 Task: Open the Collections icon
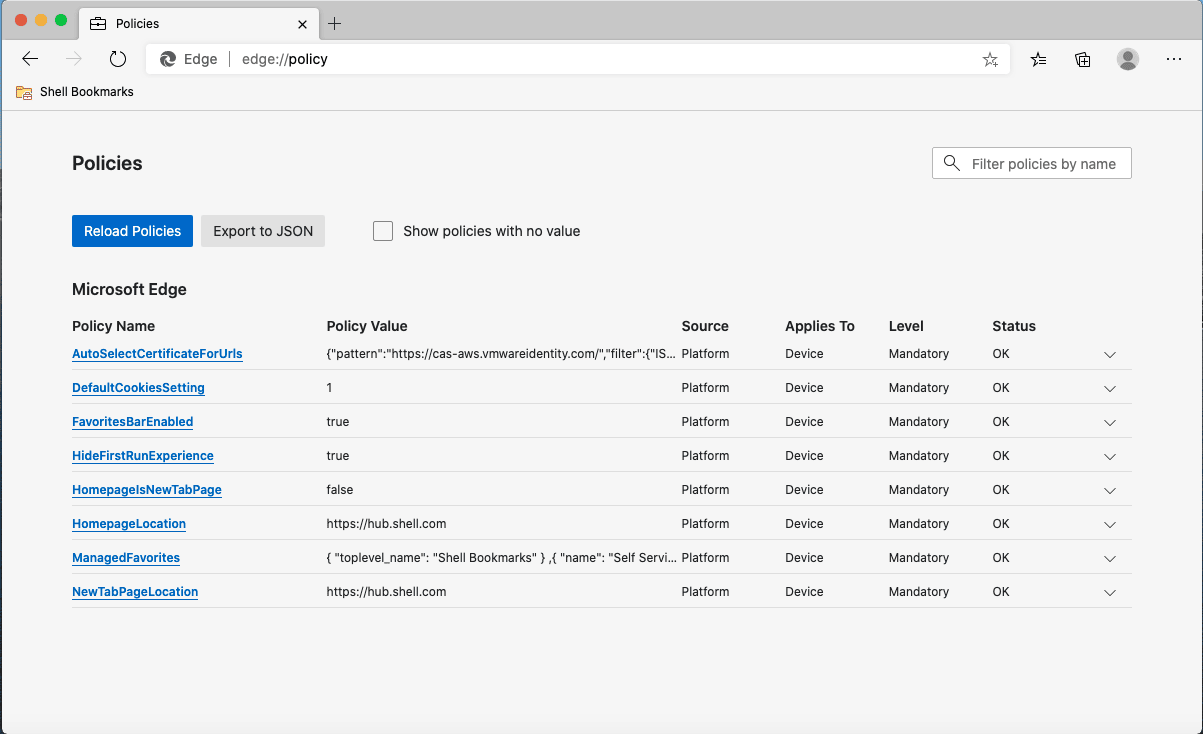tap(1083, 59)
